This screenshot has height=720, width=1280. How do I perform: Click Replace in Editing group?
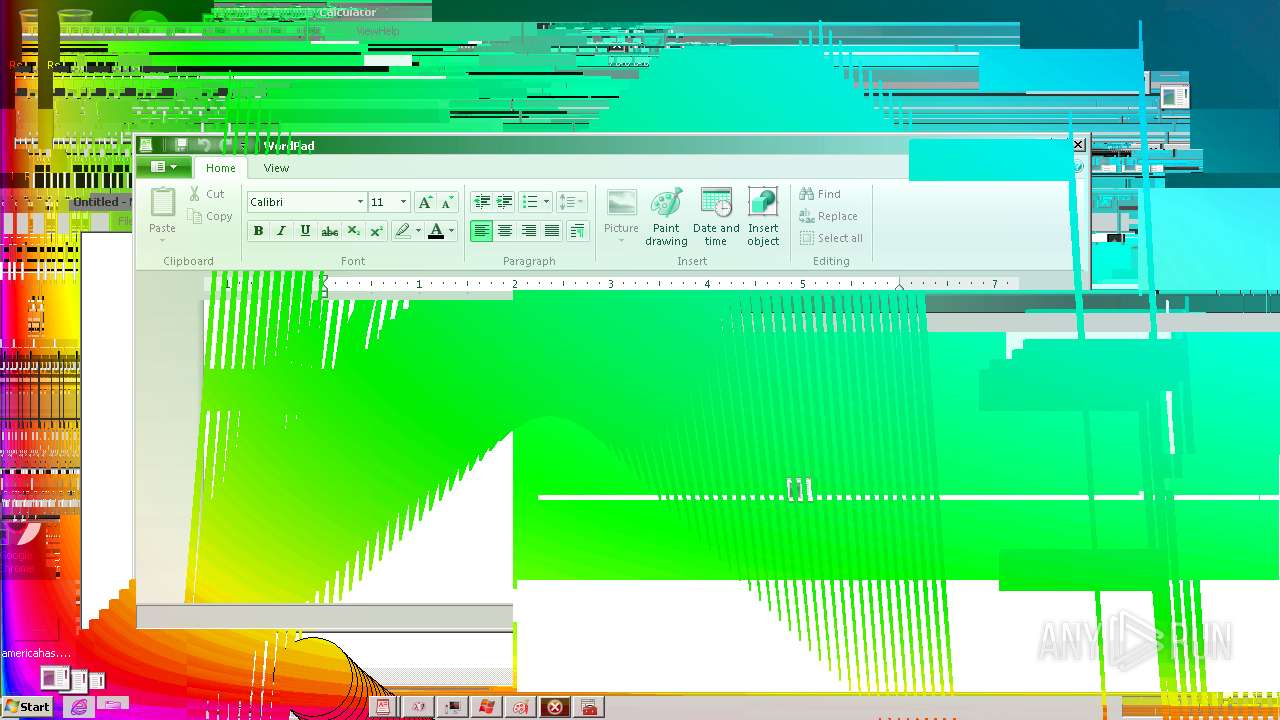(828, 216)
